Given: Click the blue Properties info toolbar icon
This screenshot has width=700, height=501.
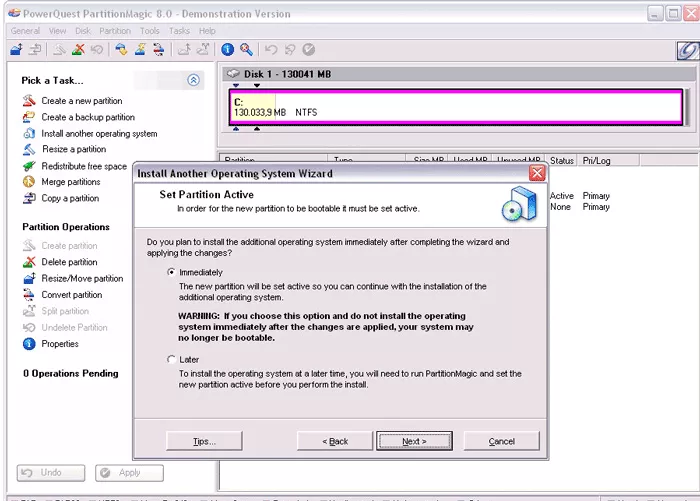Looking at the screenshot, I should [227, 49].
